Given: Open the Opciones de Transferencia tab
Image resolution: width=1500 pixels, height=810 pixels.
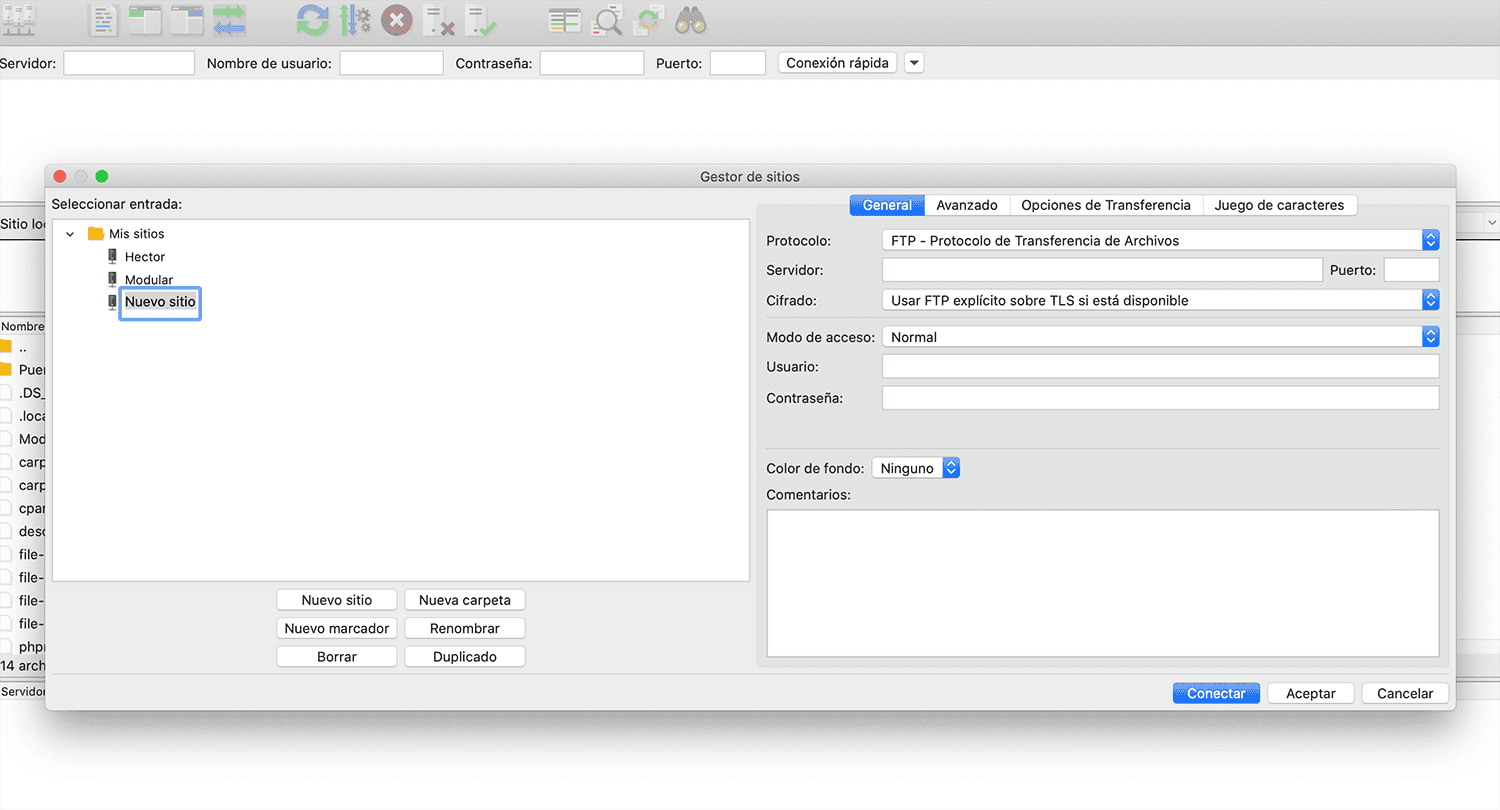Looking at the screenshot, I should [x=1106, y=205].
